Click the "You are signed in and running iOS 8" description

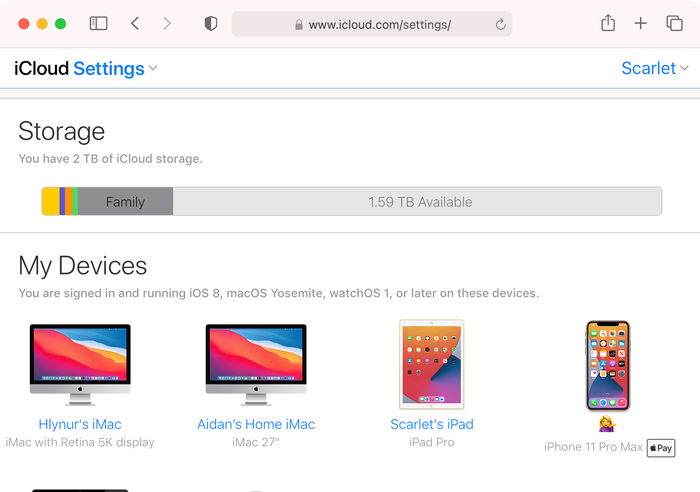tap(279, 293)
